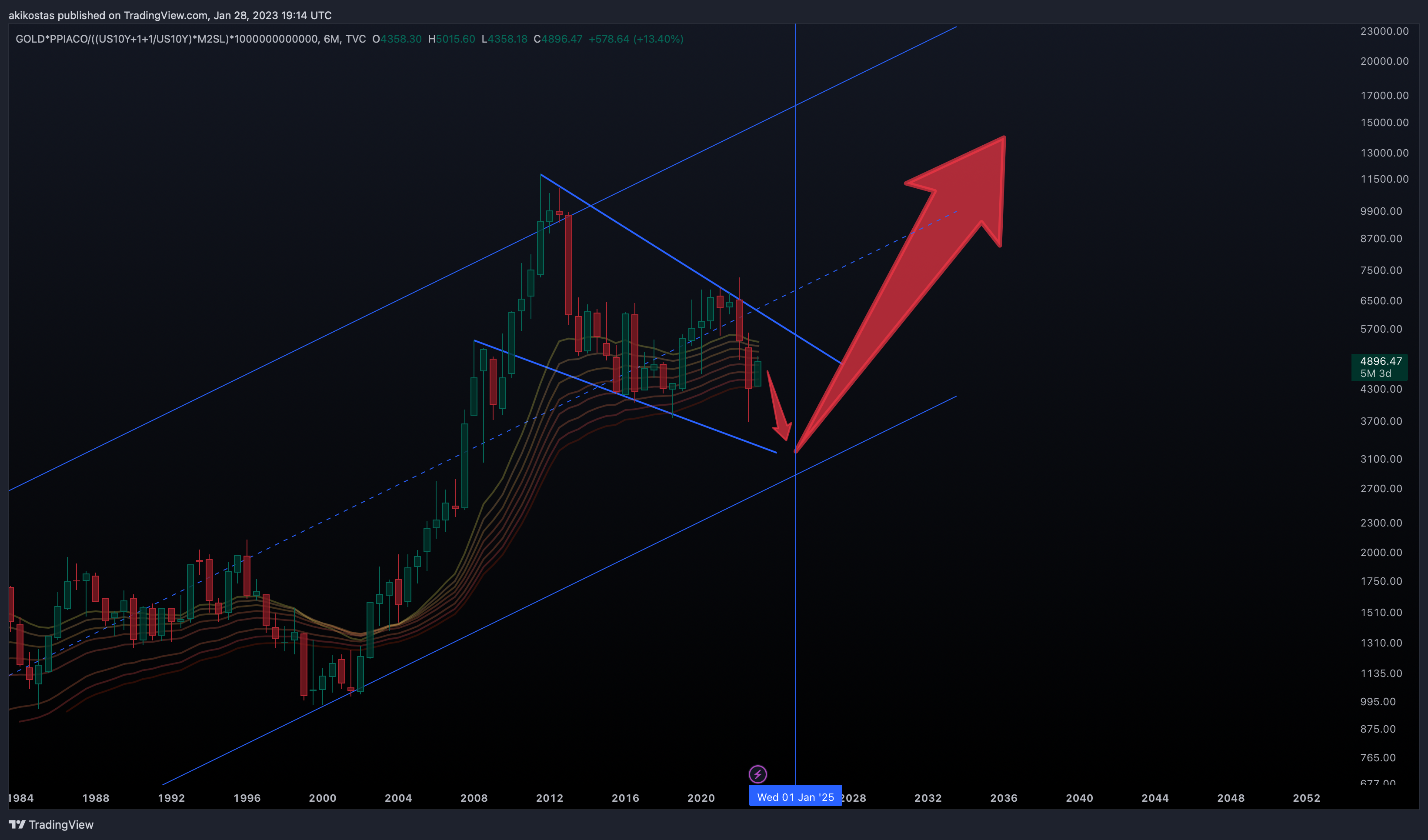Click the 2048 time axis label

1231,798
